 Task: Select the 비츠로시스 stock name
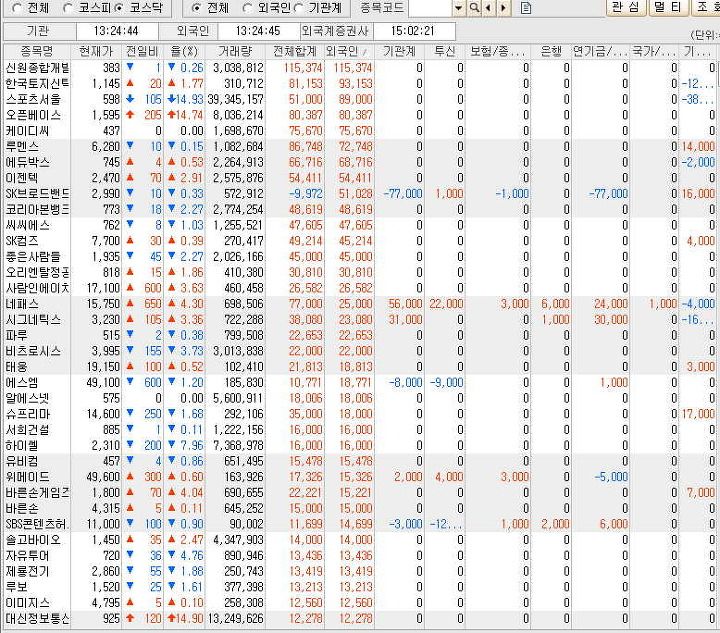click(x=33, y=351)
